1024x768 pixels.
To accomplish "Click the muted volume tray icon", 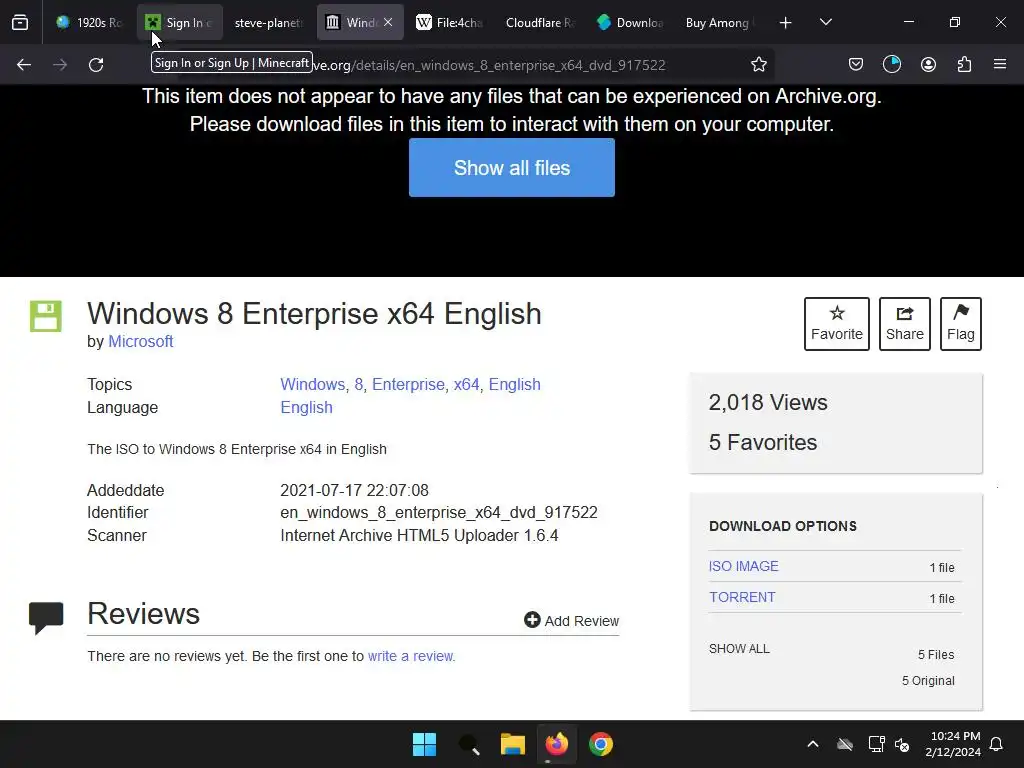I will [902, 744].
